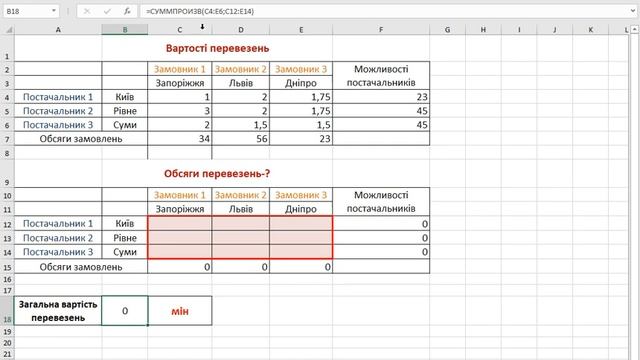This screenshot has width=640, height=360.
Task: Click 'Можливості постачальників' header in upper table
Action: tap(381, 76)
